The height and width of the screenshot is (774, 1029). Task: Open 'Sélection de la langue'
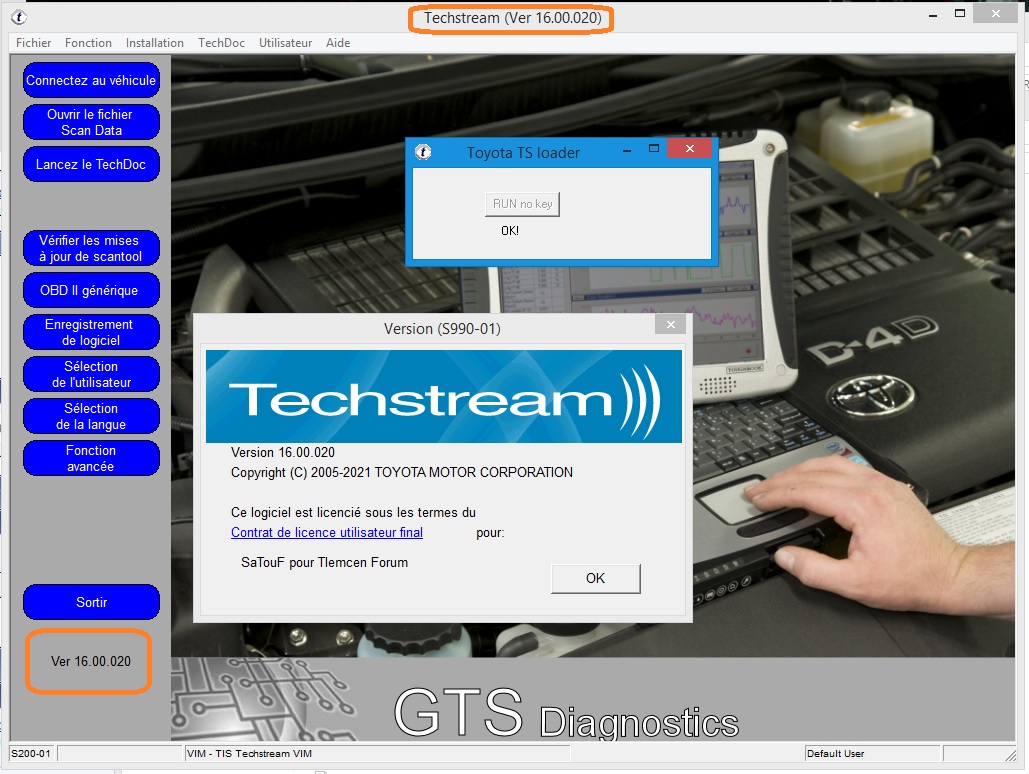tap(91, 416)
